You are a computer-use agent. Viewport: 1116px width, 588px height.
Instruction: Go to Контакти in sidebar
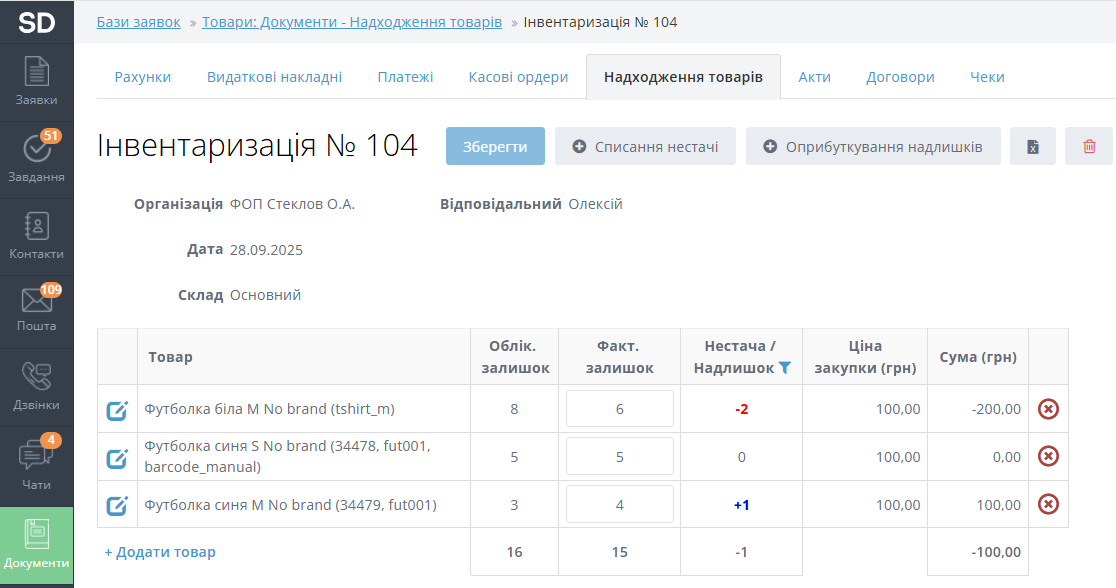pyautogui.click(x=36, y=236)
